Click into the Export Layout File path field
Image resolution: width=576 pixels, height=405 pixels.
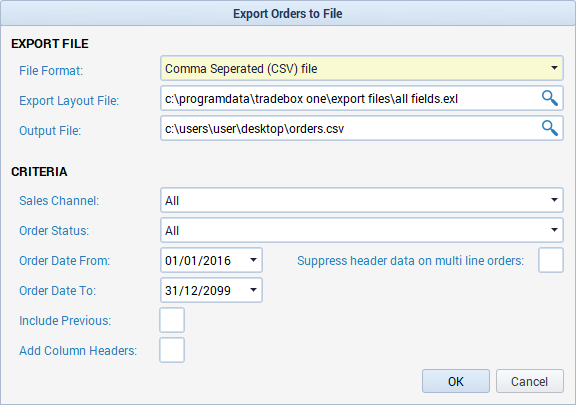pyautogui.click(x=349, y=98)
